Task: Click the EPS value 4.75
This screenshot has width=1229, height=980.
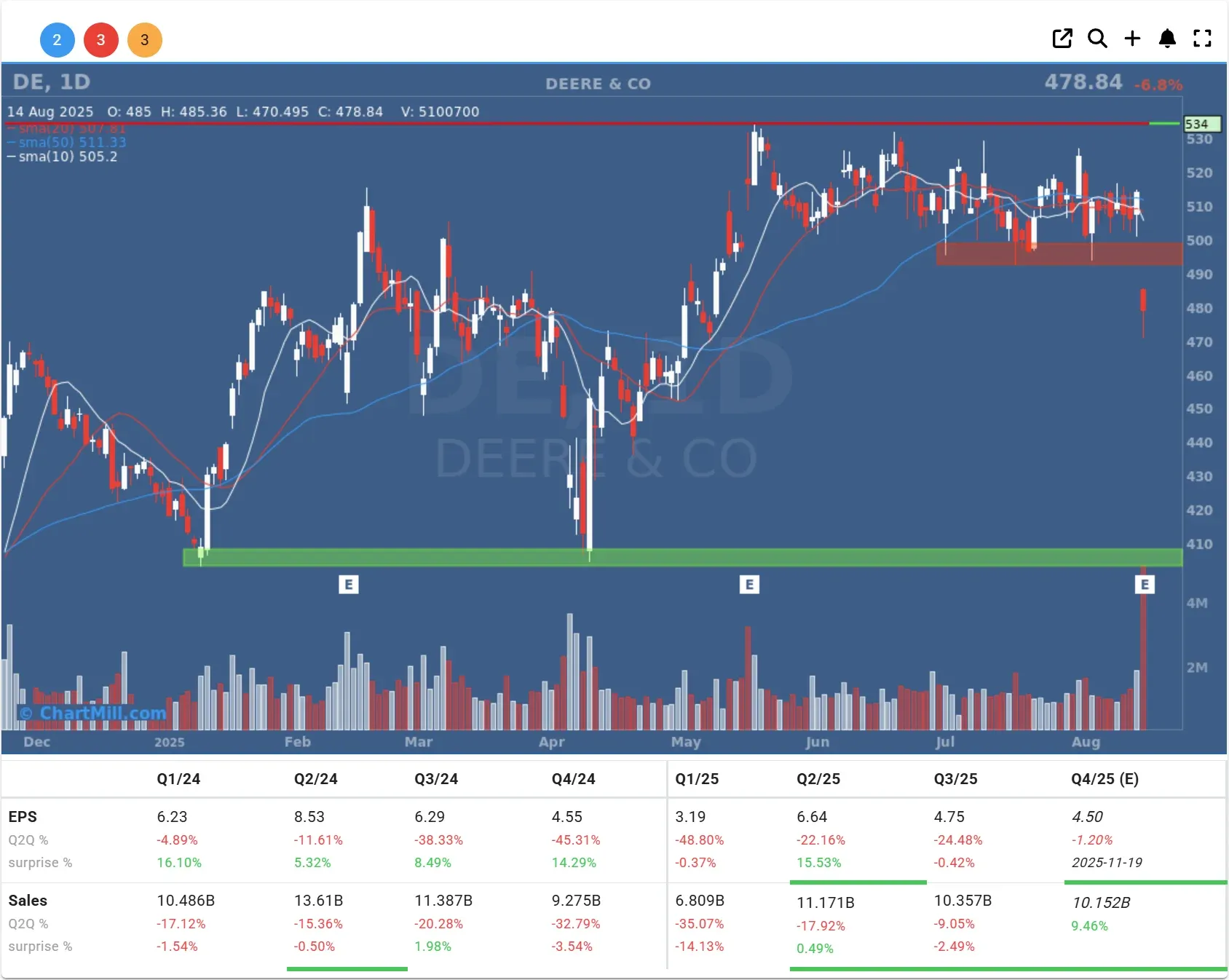Action: tap(949, 817)
